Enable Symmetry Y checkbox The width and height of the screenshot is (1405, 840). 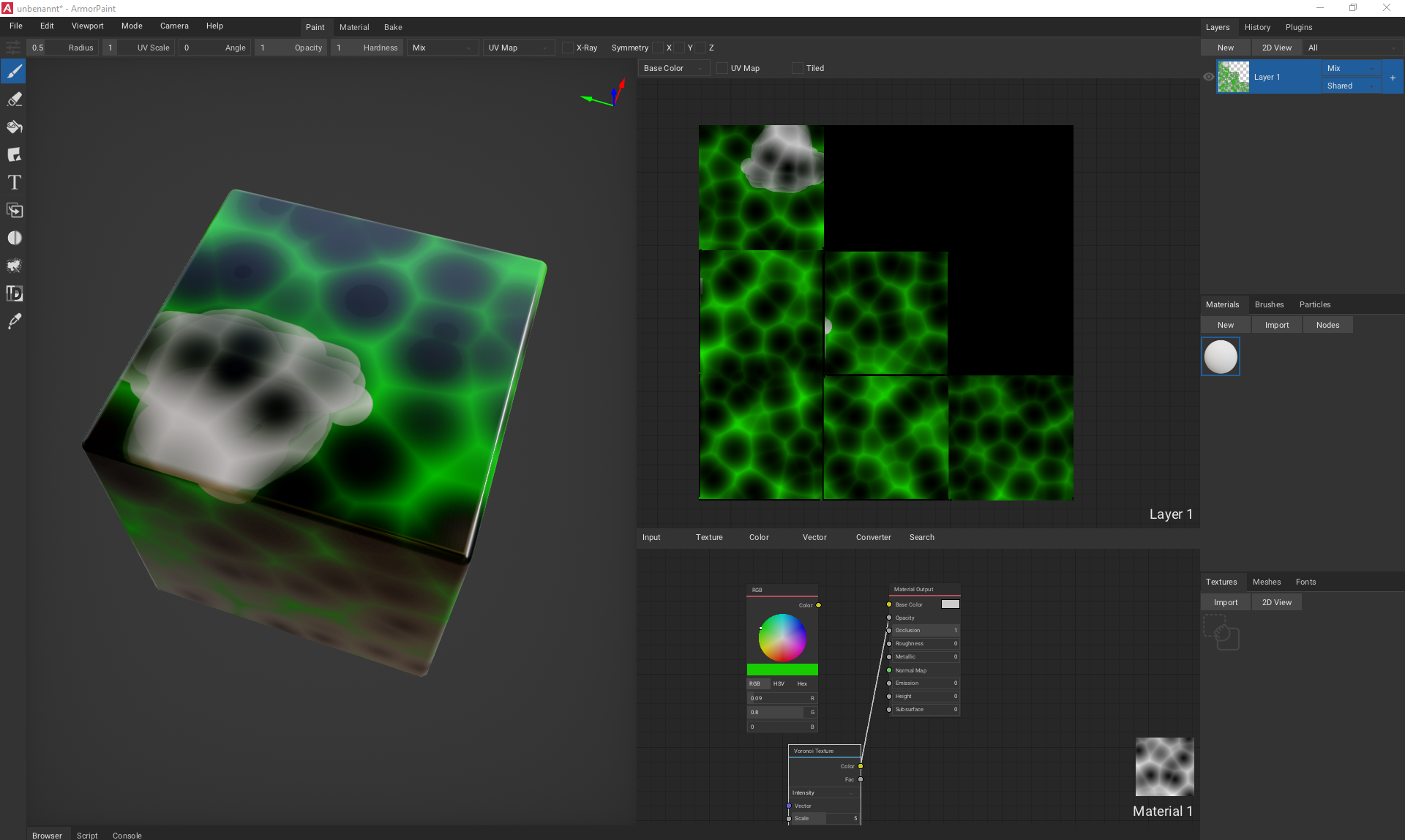point(679,48)
